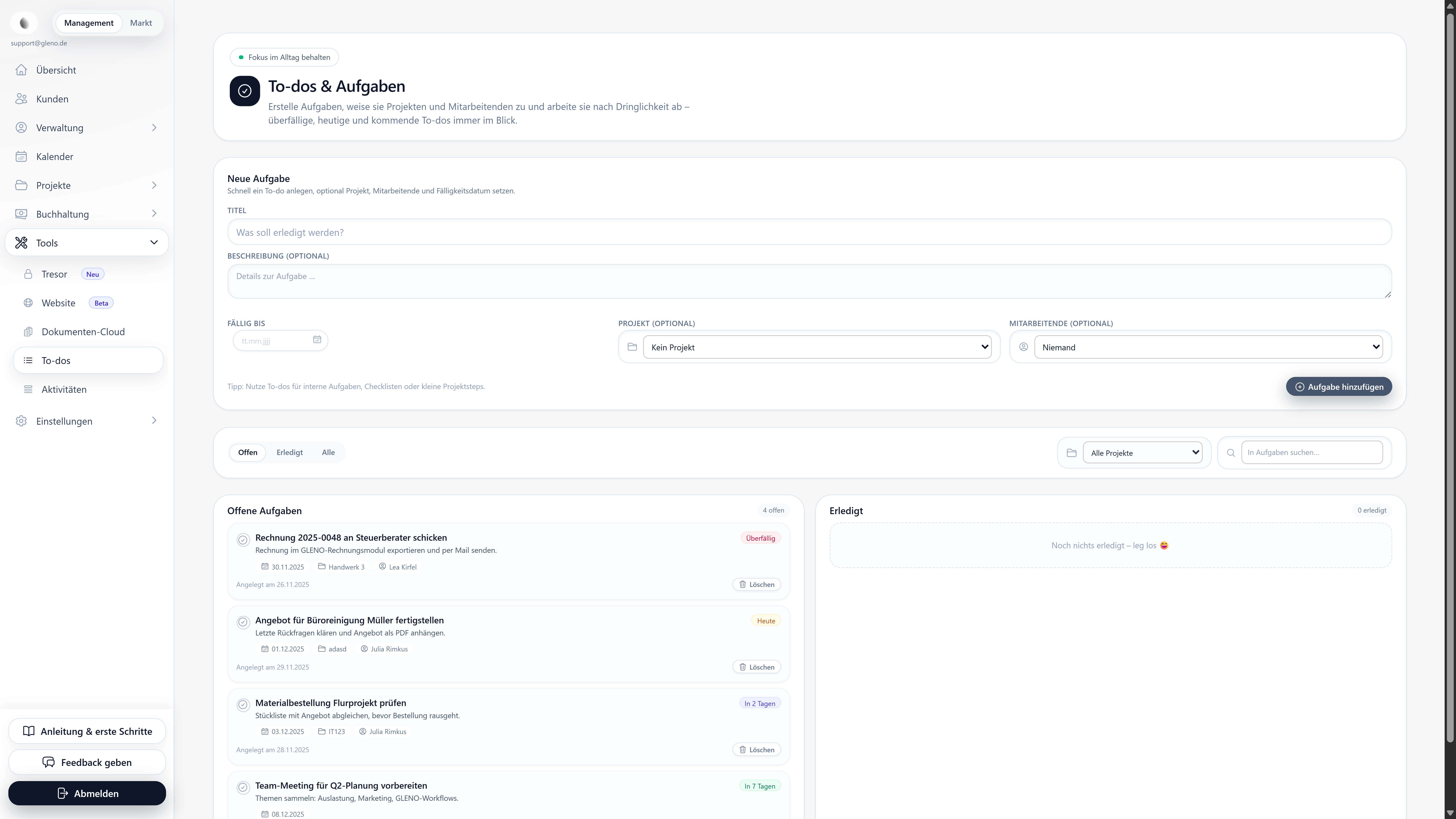Select the To-dos list icon
1456x819 pixels.
(28, 360)
